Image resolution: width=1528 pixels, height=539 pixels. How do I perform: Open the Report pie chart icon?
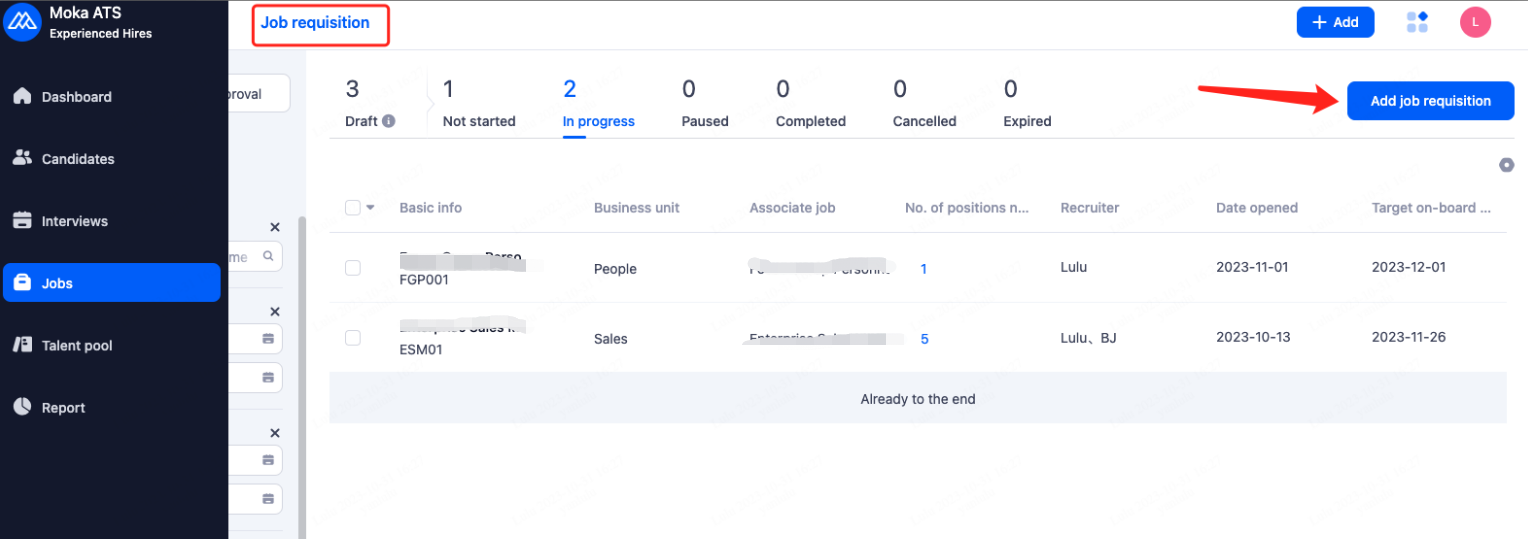(22, 407)
